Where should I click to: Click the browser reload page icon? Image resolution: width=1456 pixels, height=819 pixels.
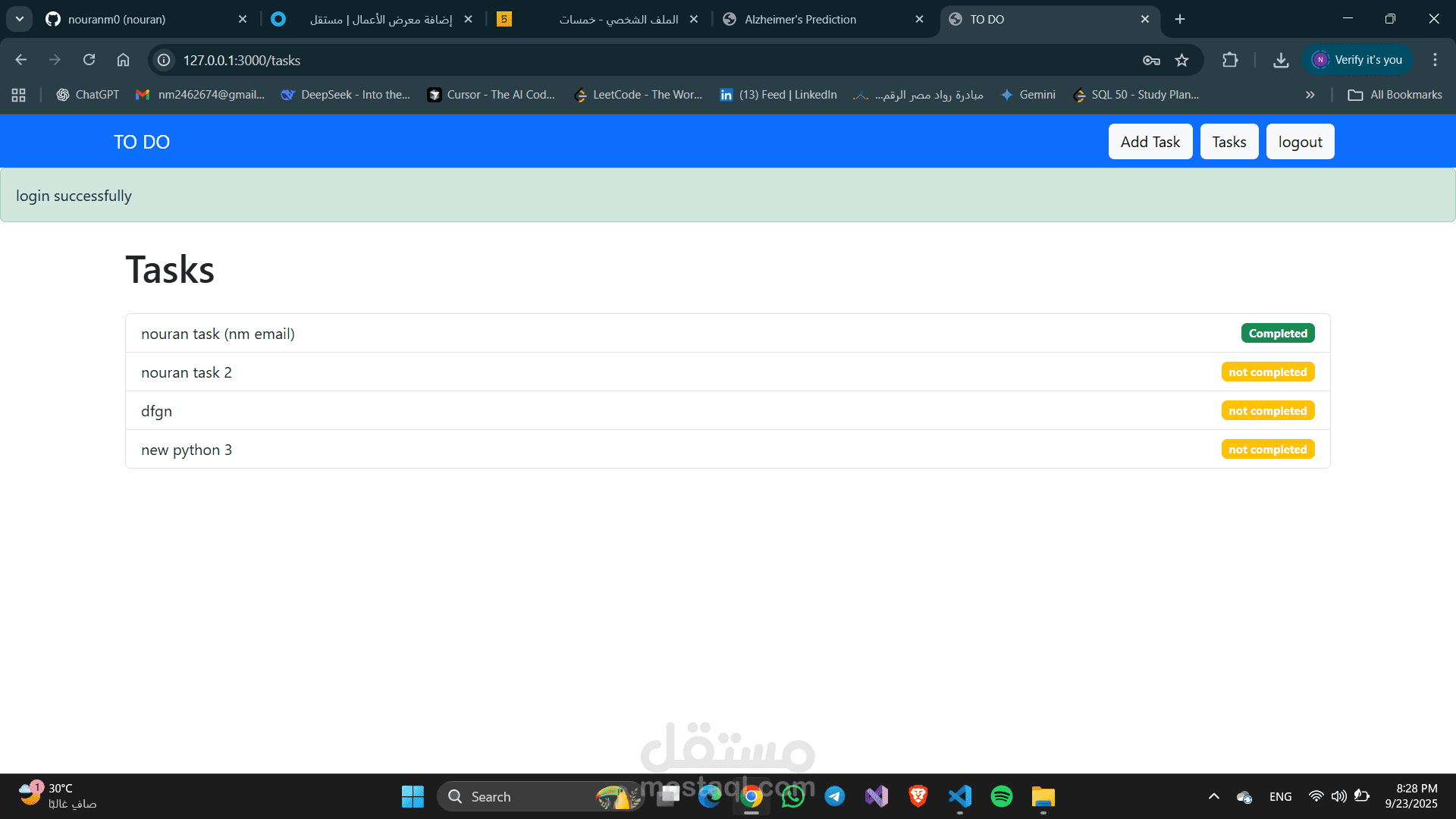89,60
